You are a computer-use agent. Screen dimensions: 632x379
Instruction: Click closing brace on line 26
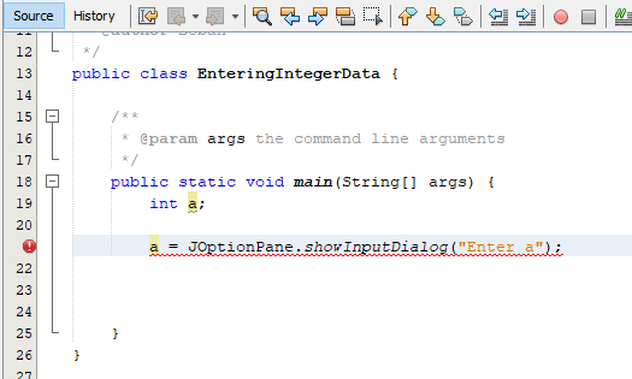pyautogui.click(x=77, y=355)
